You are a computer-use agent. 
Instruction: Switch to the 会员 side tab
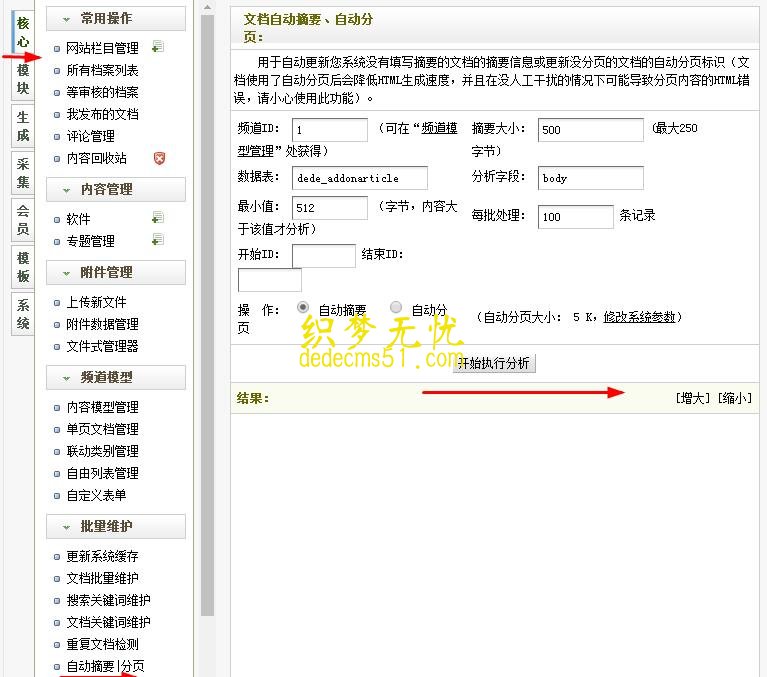[23, 220]
